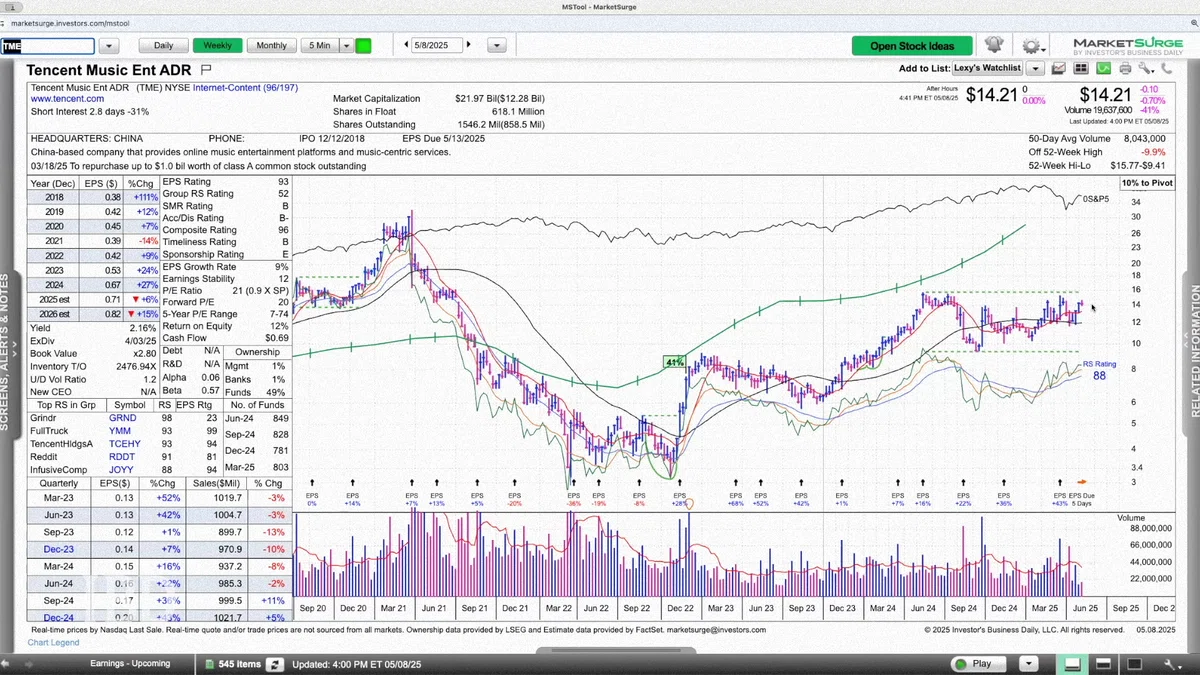Select the split panel layout icon
Viewport: 1200px width, 675px height.
(x=1103, y=663)
